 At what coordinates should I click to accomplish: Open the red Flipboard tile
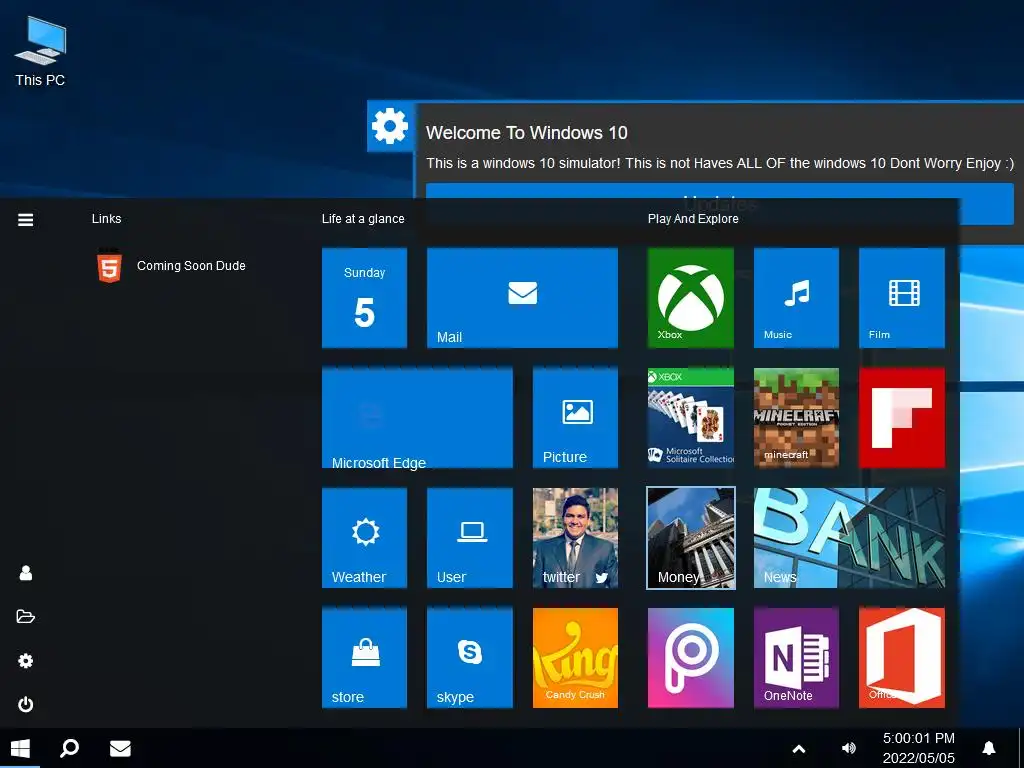901,418
